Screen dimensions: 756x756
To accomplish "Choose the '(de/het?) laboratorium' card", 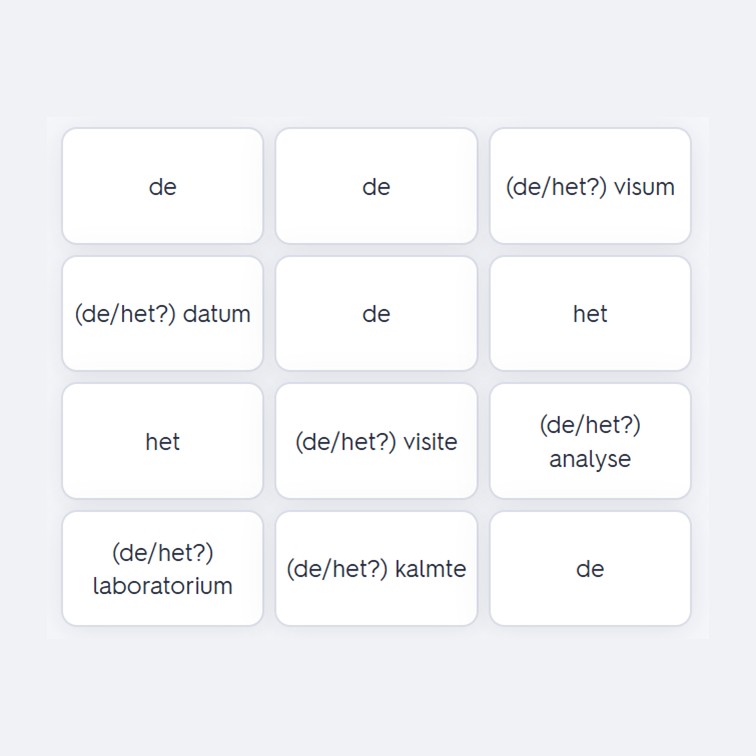I will tap(162, 568).
